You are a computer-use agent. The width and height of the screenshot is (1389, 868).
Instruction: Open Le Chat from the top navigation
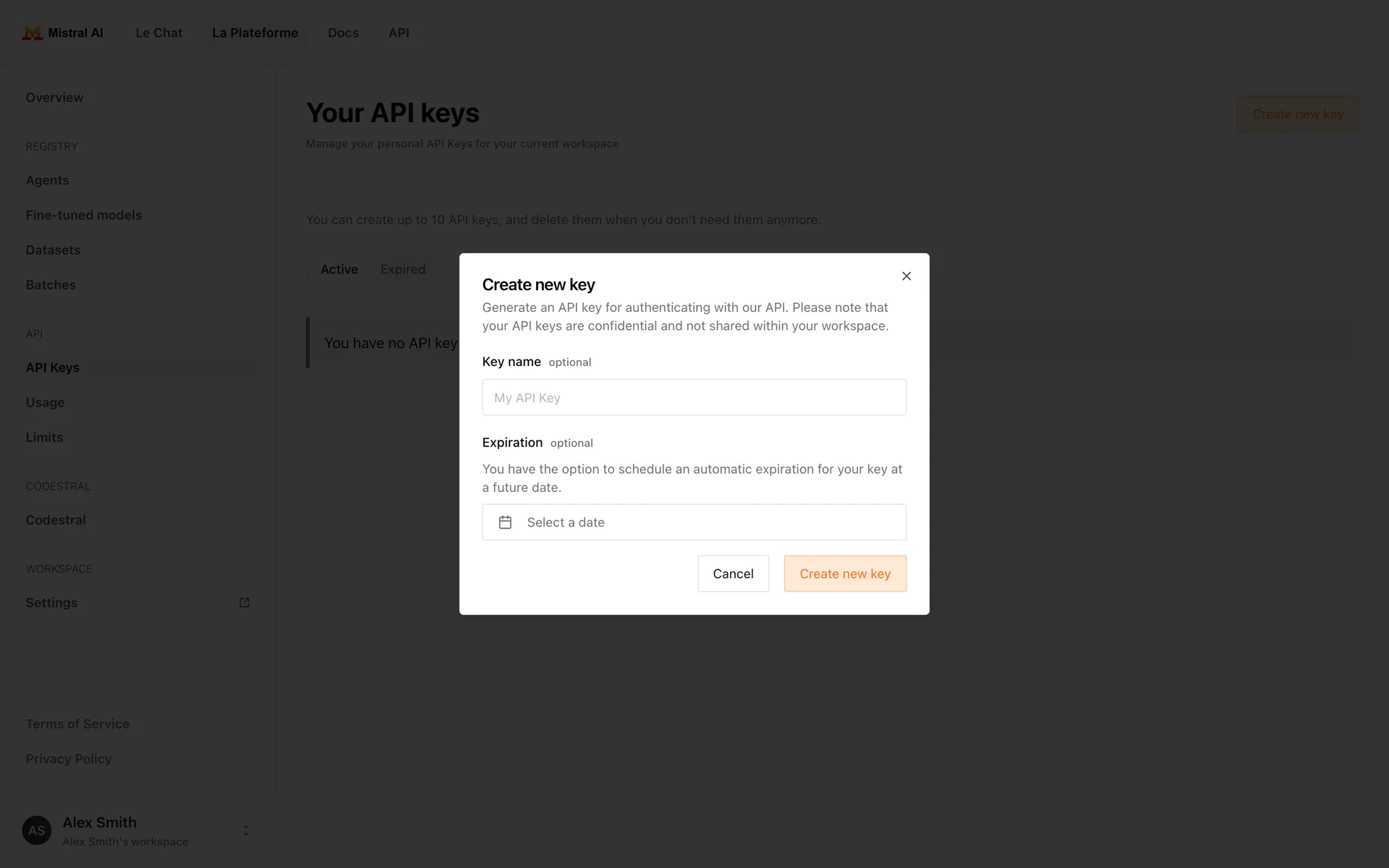(x=159, y=33)
